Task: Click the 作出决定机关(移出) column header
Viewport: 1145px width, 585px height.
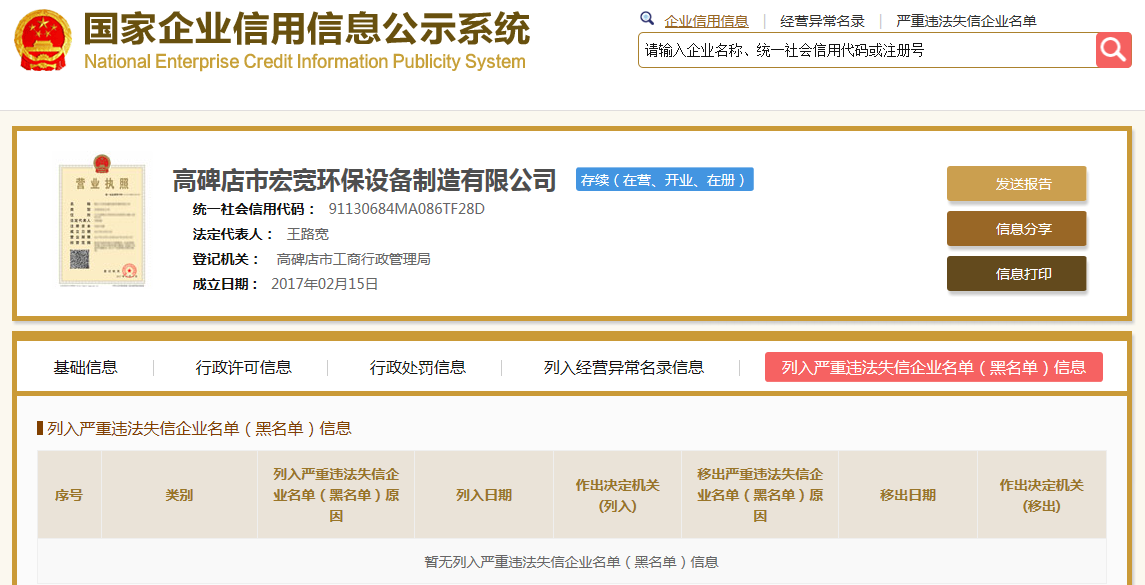Action: tap(1042, 495)
